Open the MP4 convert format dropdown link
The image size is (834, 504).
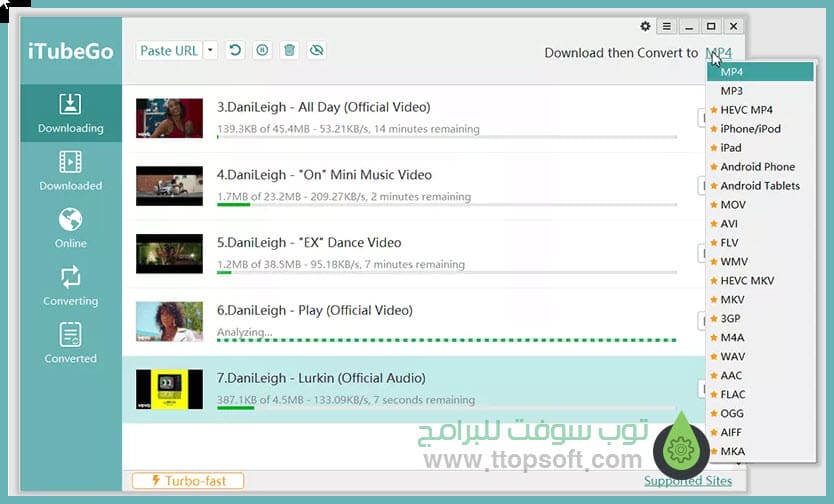[x=719, y=53]
